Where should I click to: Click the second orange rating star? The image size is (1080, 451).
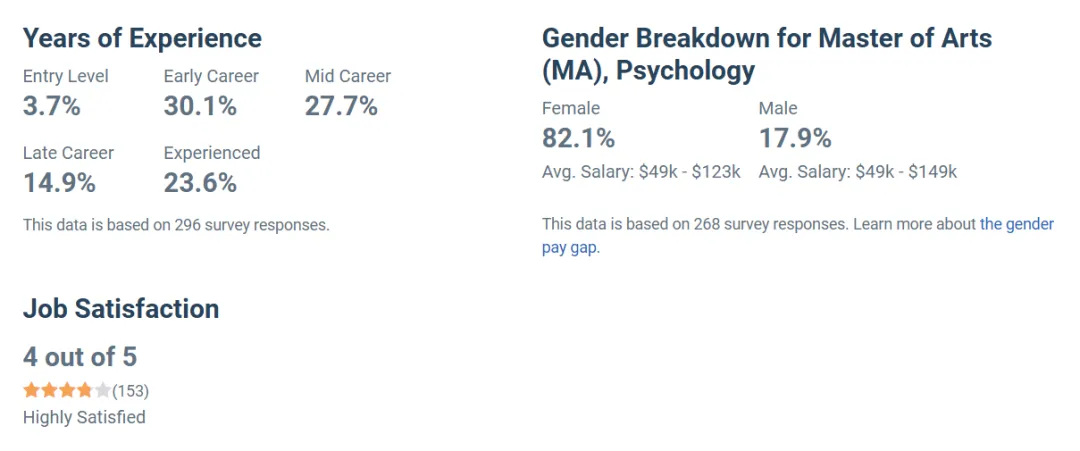coord(49,391)
